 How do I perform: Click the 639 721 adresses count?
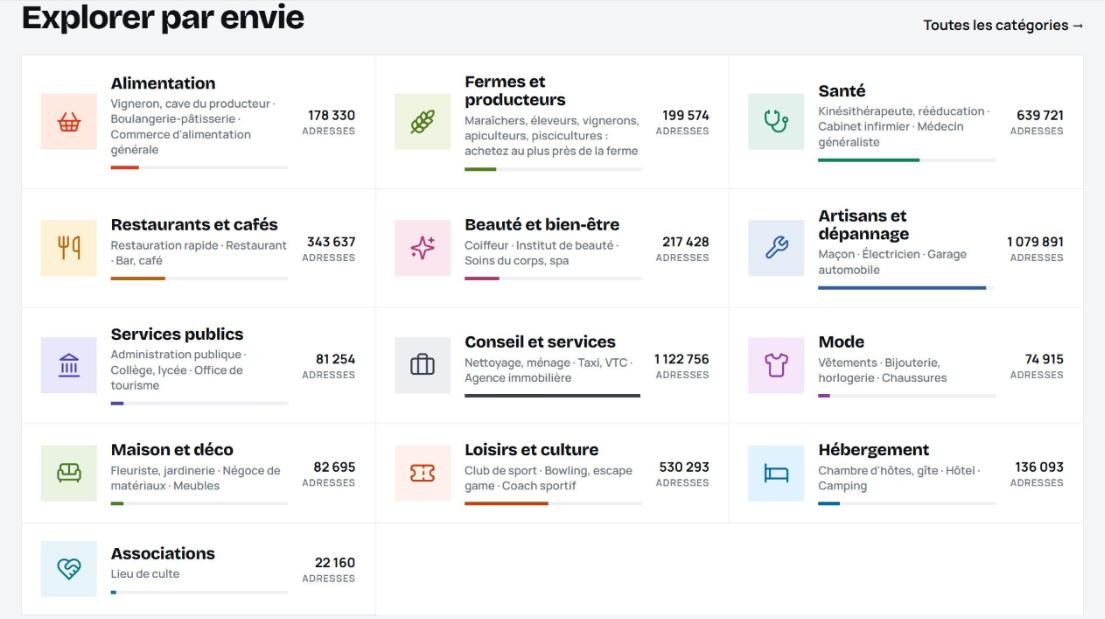(1037, 122)
